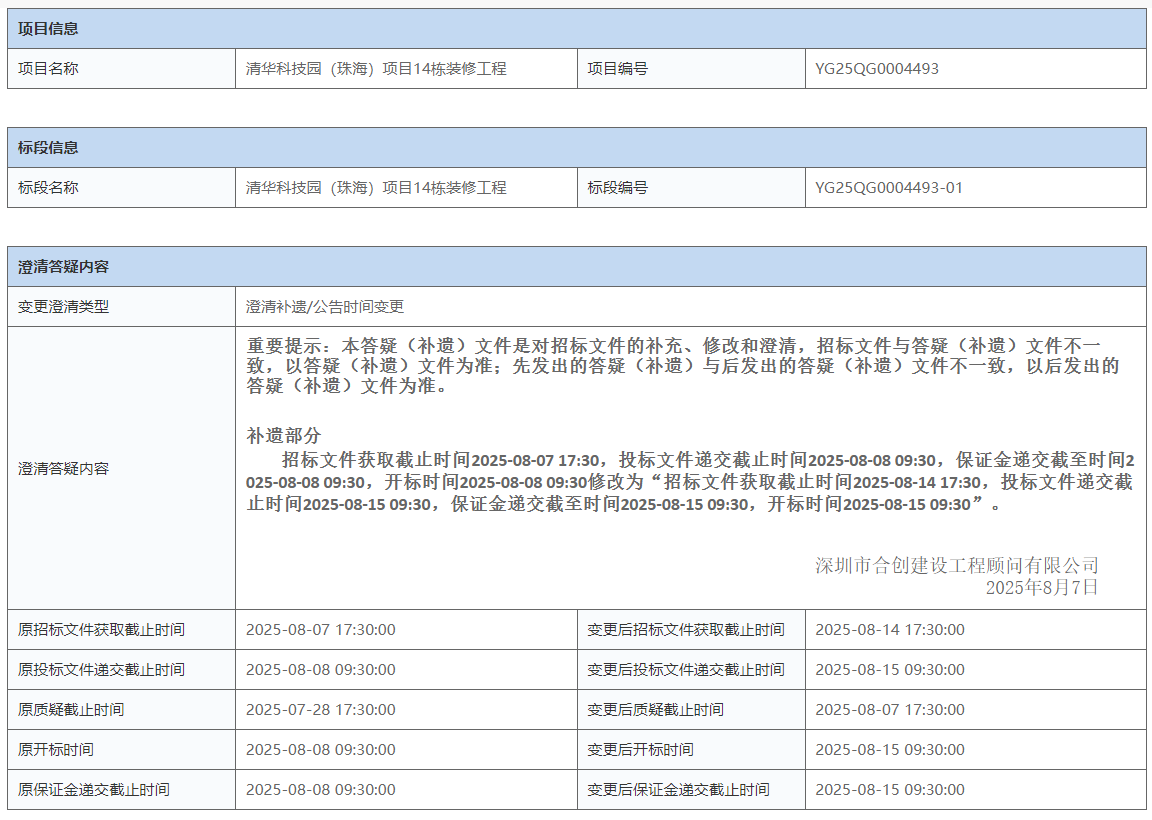Click the 标段编号 label
1152x820 pixels.
coord(617,187)
